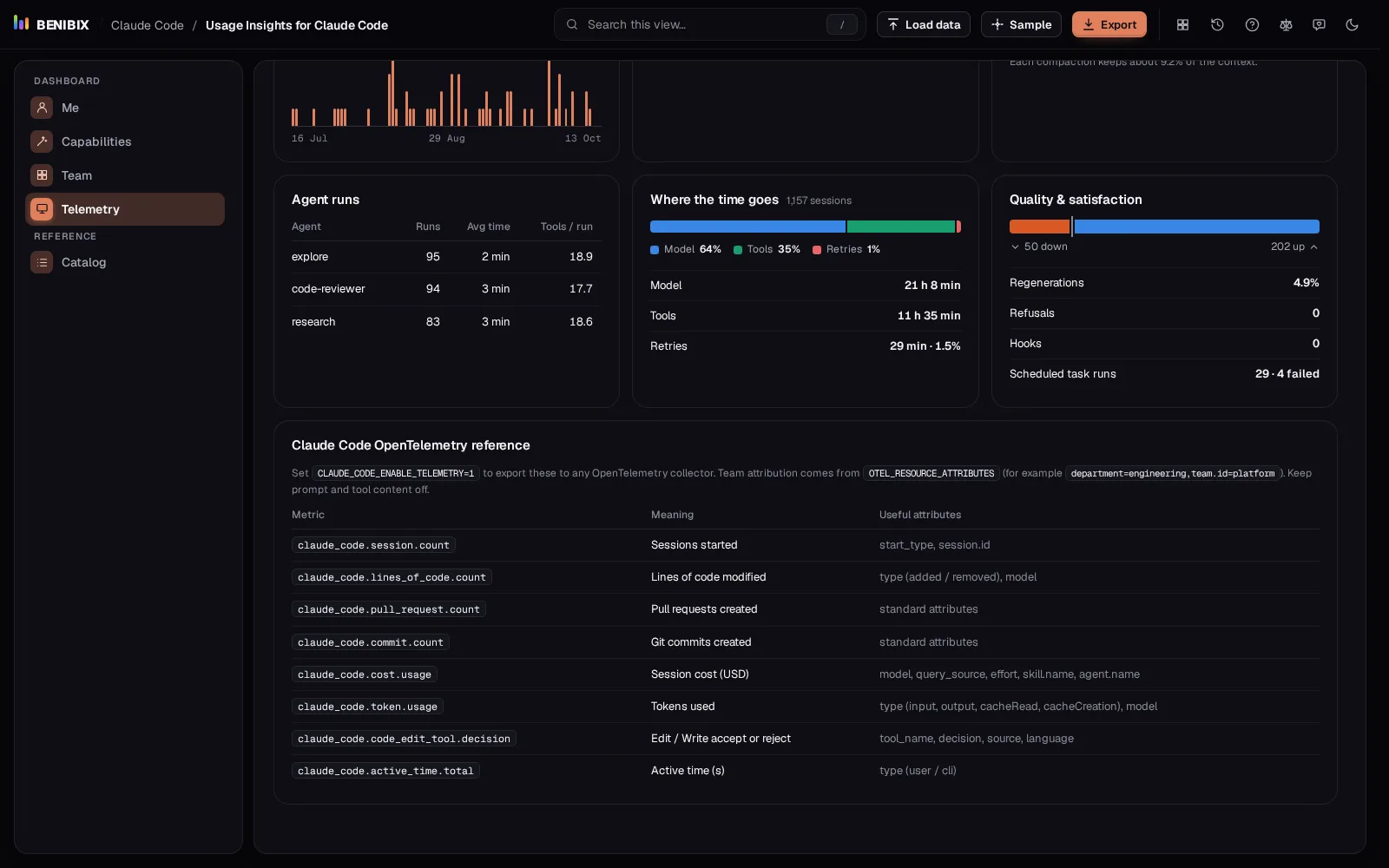Click the blue up-votes satisfaction bar
Viewport: 1389px width, 868px height.
(x=1197, y=227)
